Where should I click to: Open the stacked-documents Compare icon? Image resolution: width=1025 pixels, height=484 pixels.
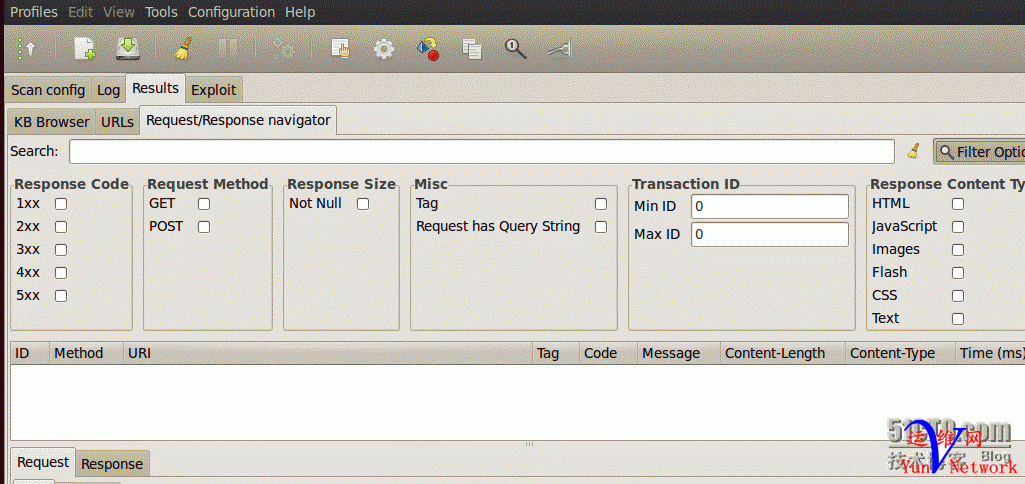click(x=471, y=49)
